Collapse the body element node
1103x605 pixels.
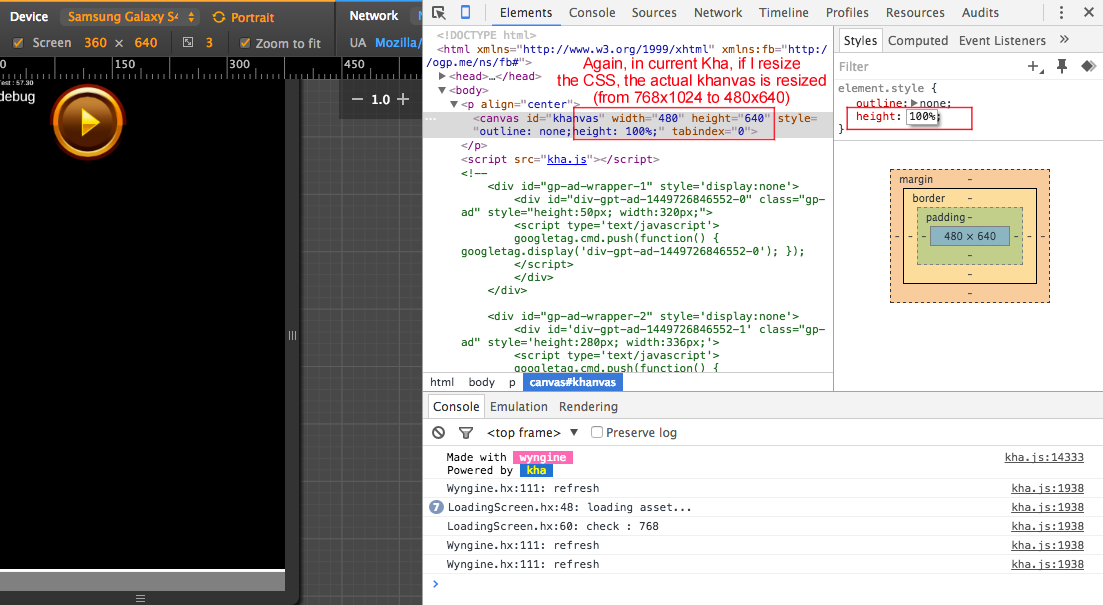pyautogui.click(x=442, y=90)
